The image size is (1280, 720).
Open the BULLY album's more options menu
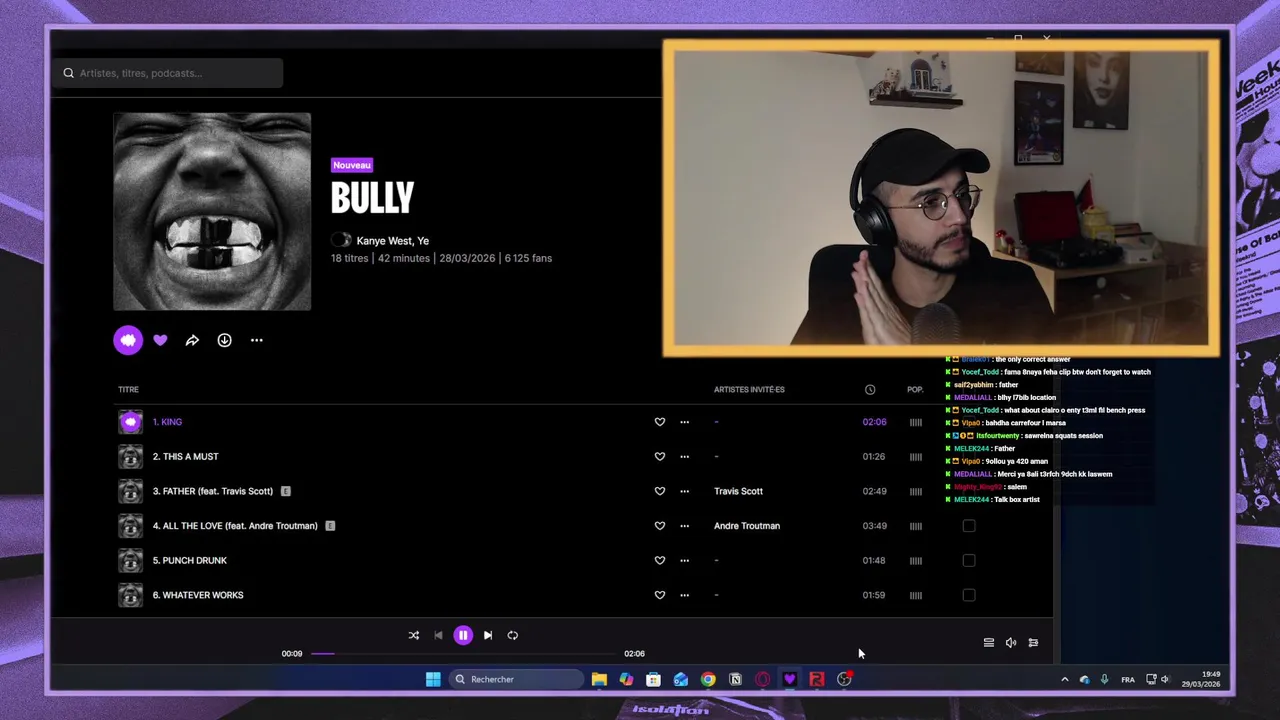click(x=257, y=340)
